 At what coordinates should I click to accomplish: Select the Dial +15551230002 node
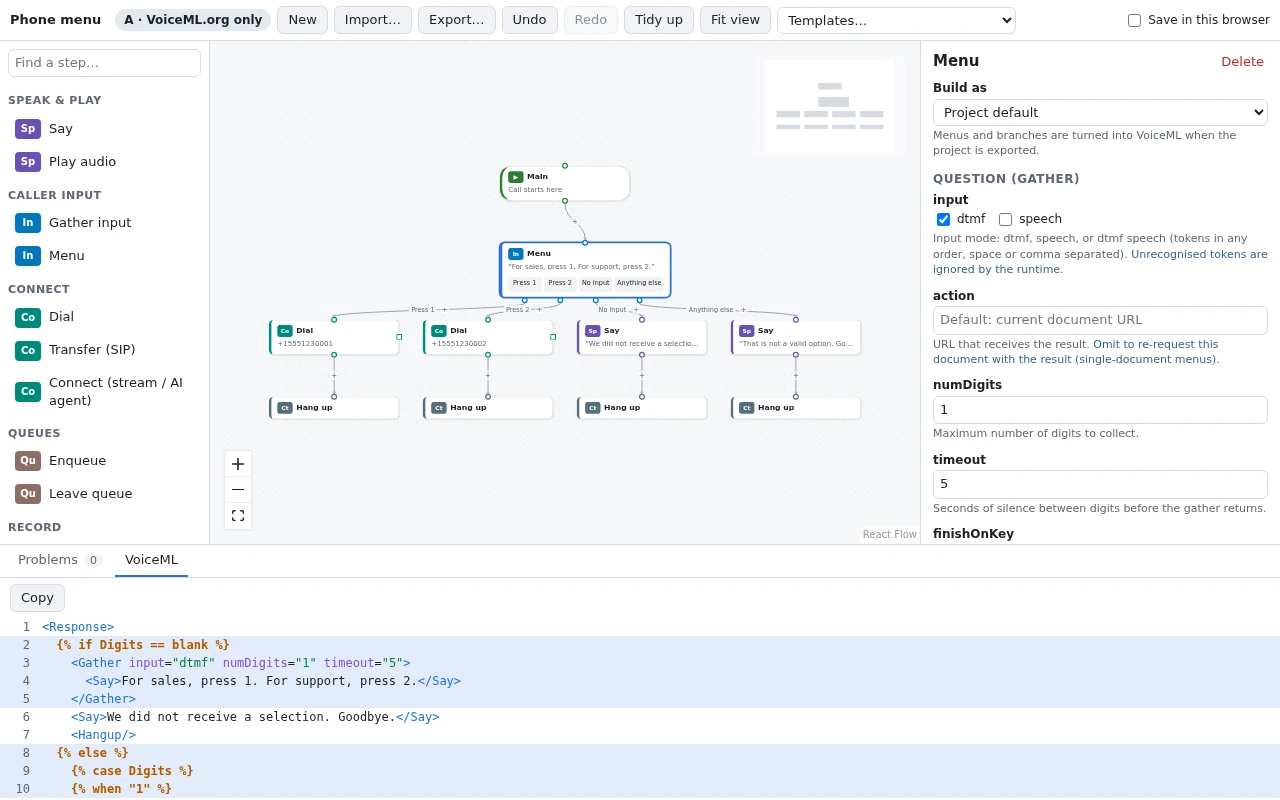pyautogui.click(x=488, y=337)
